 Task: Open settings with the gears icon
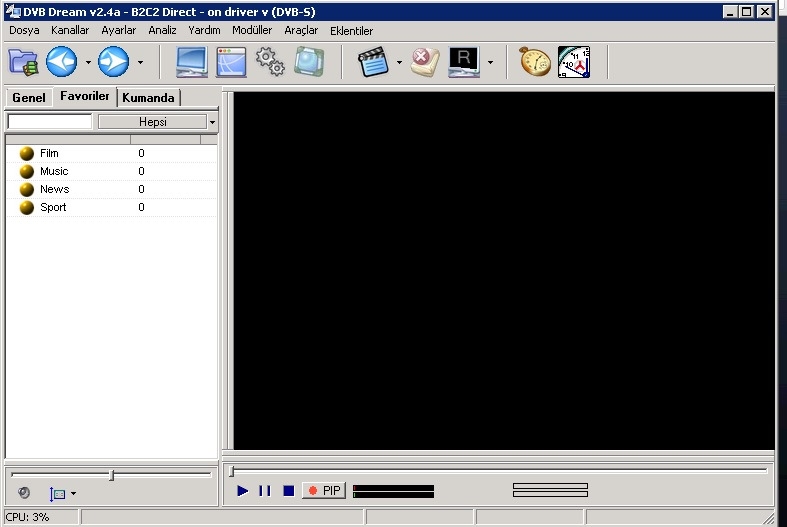click(270, 62)
